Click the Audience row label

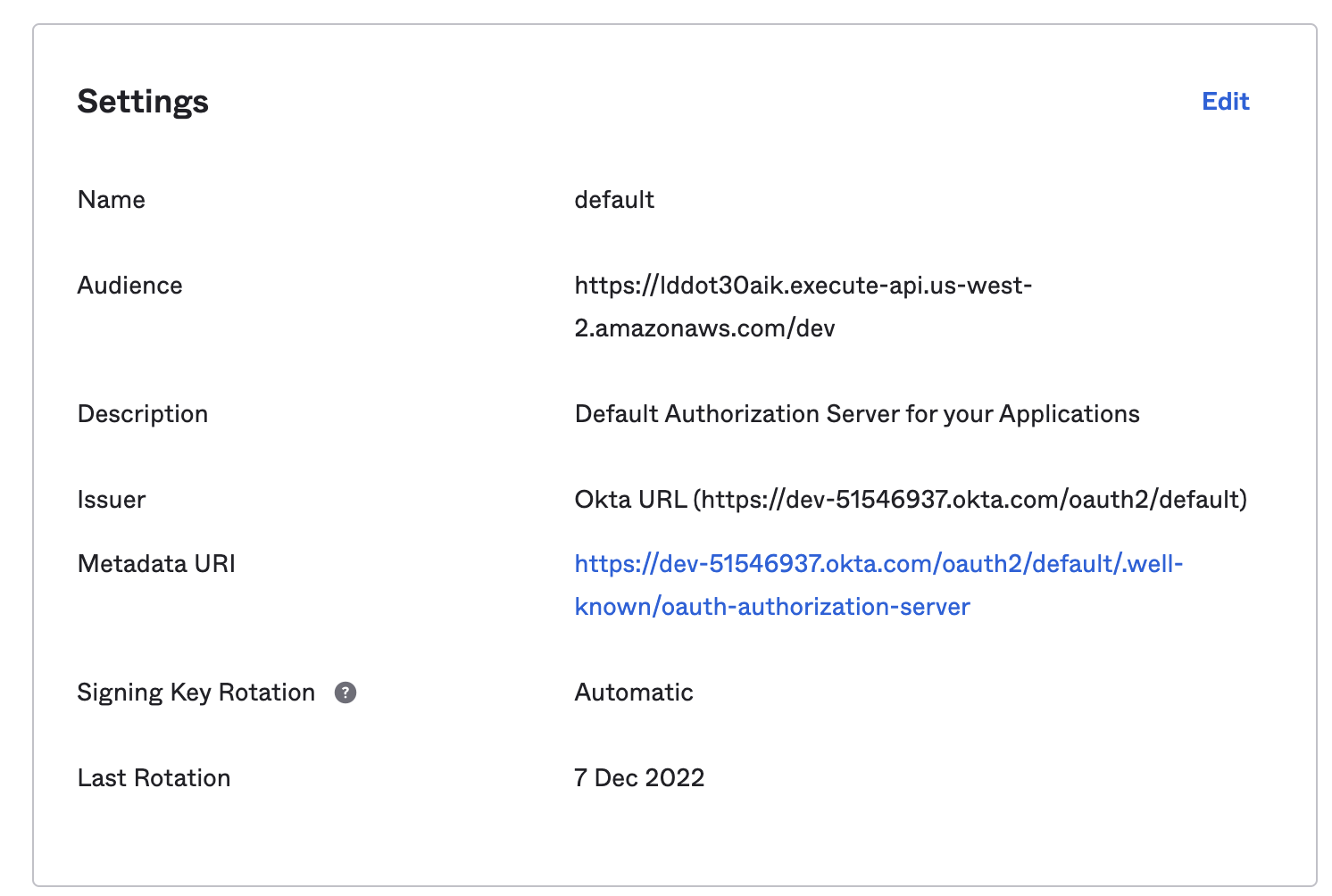(x=129, y=285)
